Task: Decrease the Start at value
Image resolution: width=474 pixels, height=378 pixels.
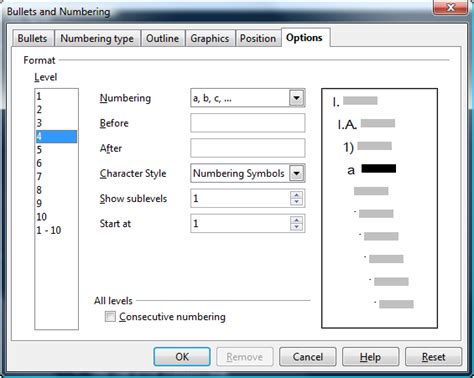Action: click(296, 227)
